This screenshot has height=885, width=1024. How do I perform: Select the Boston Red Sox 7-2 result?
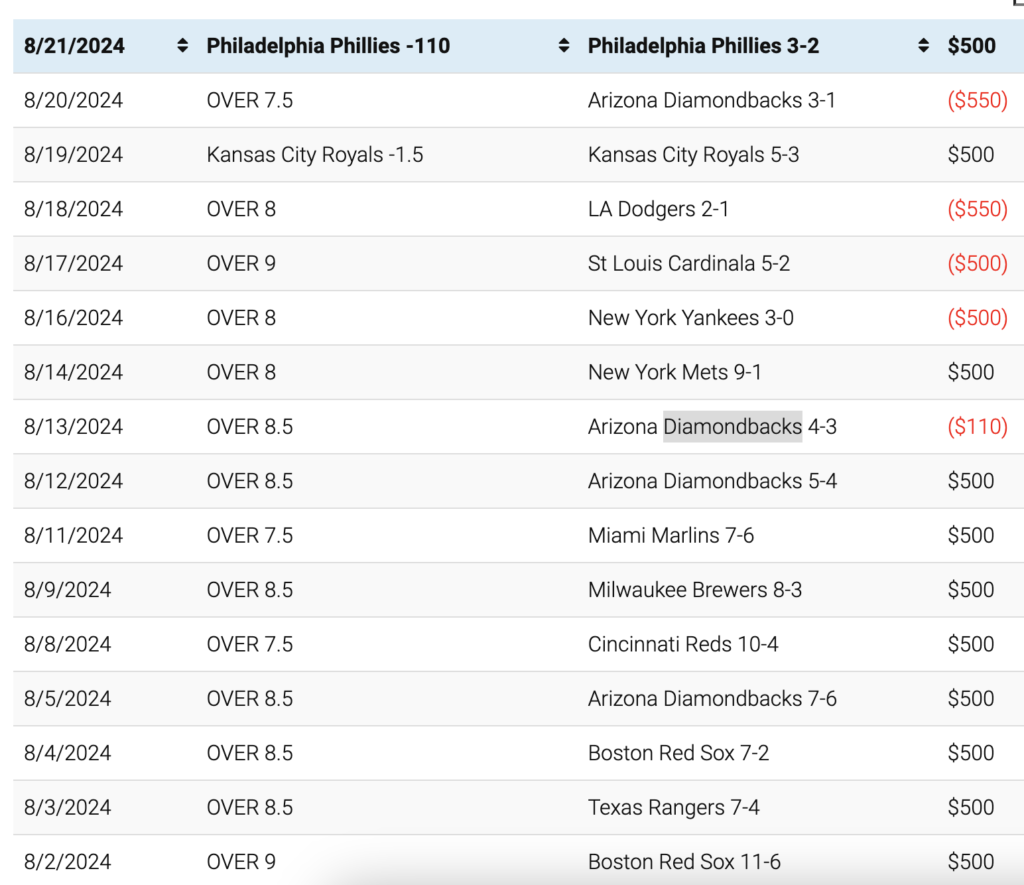[x=678, y=753]
